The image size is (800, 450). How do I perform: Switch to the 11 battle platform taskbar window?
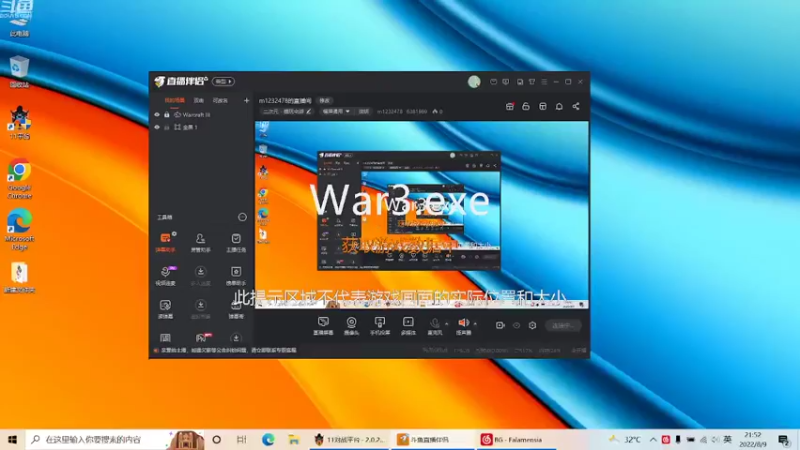350,439
